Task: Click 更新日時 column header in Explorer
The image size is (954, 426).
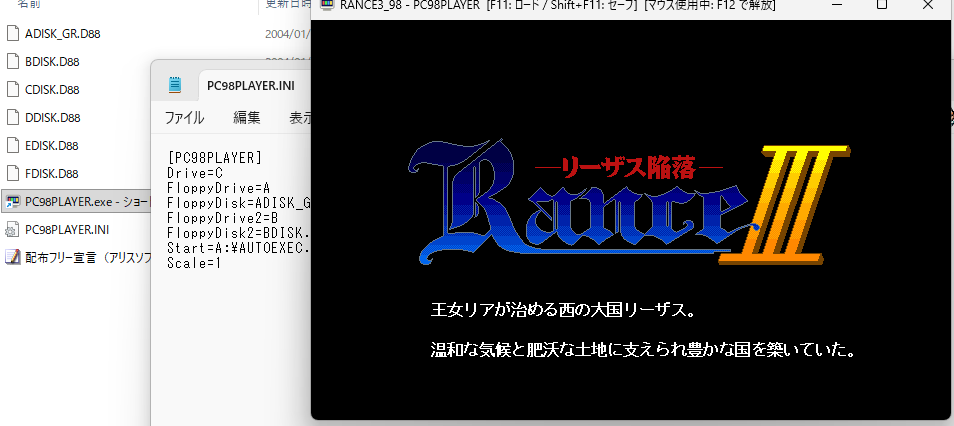Action: (x=288, y=4)
